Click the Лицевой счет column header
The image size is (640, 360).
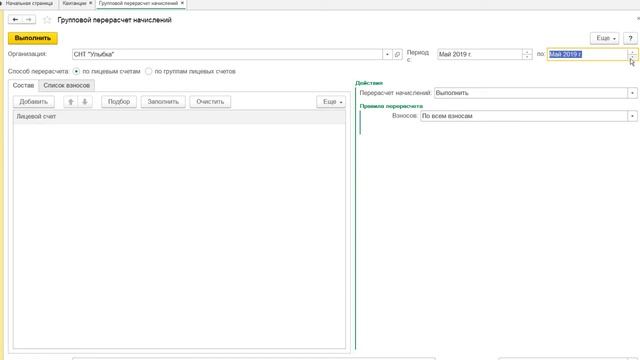click(179, 117)
